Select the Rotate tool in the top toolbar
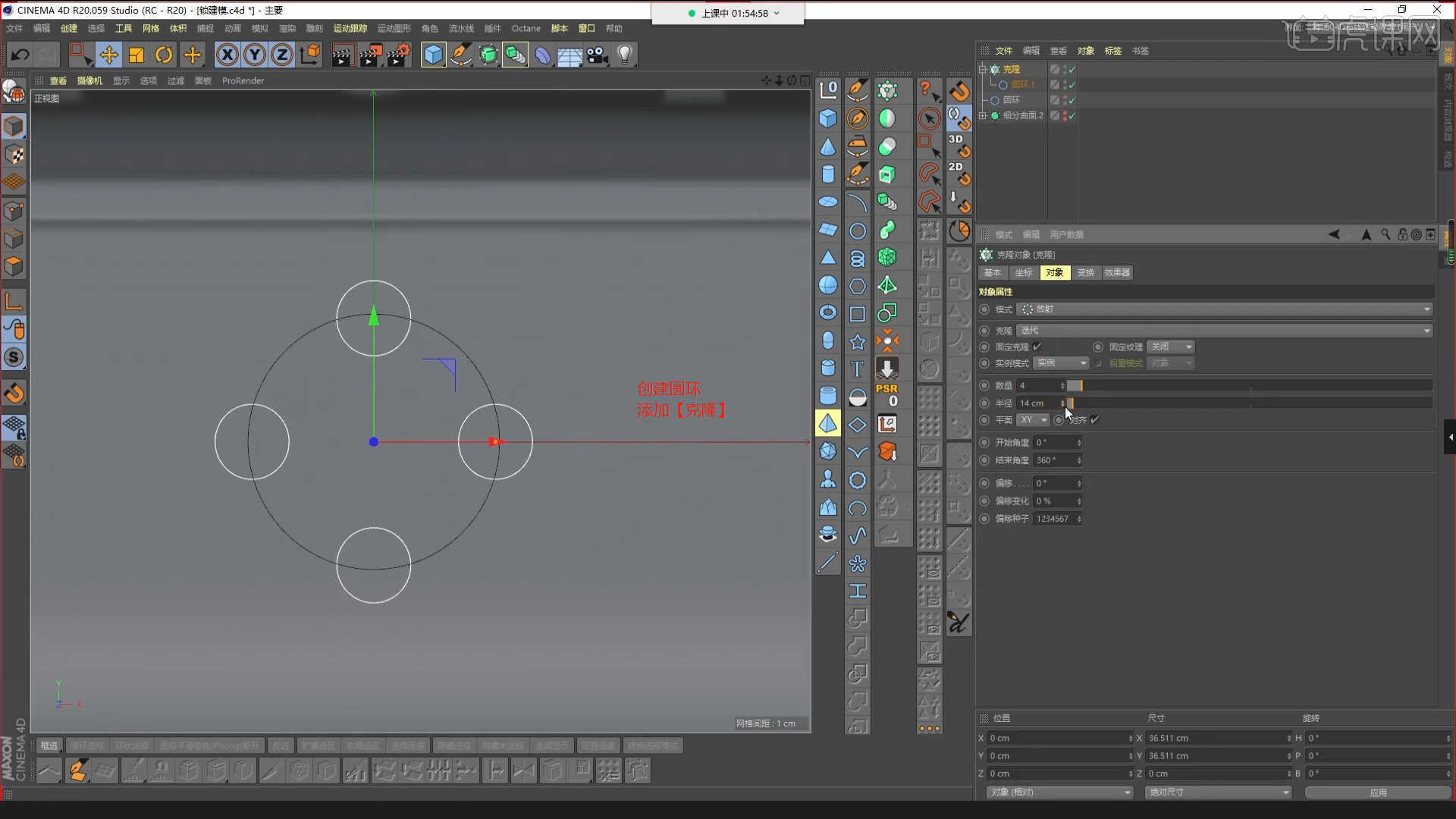Screen dimensions: 1456x819 [164, 55]
